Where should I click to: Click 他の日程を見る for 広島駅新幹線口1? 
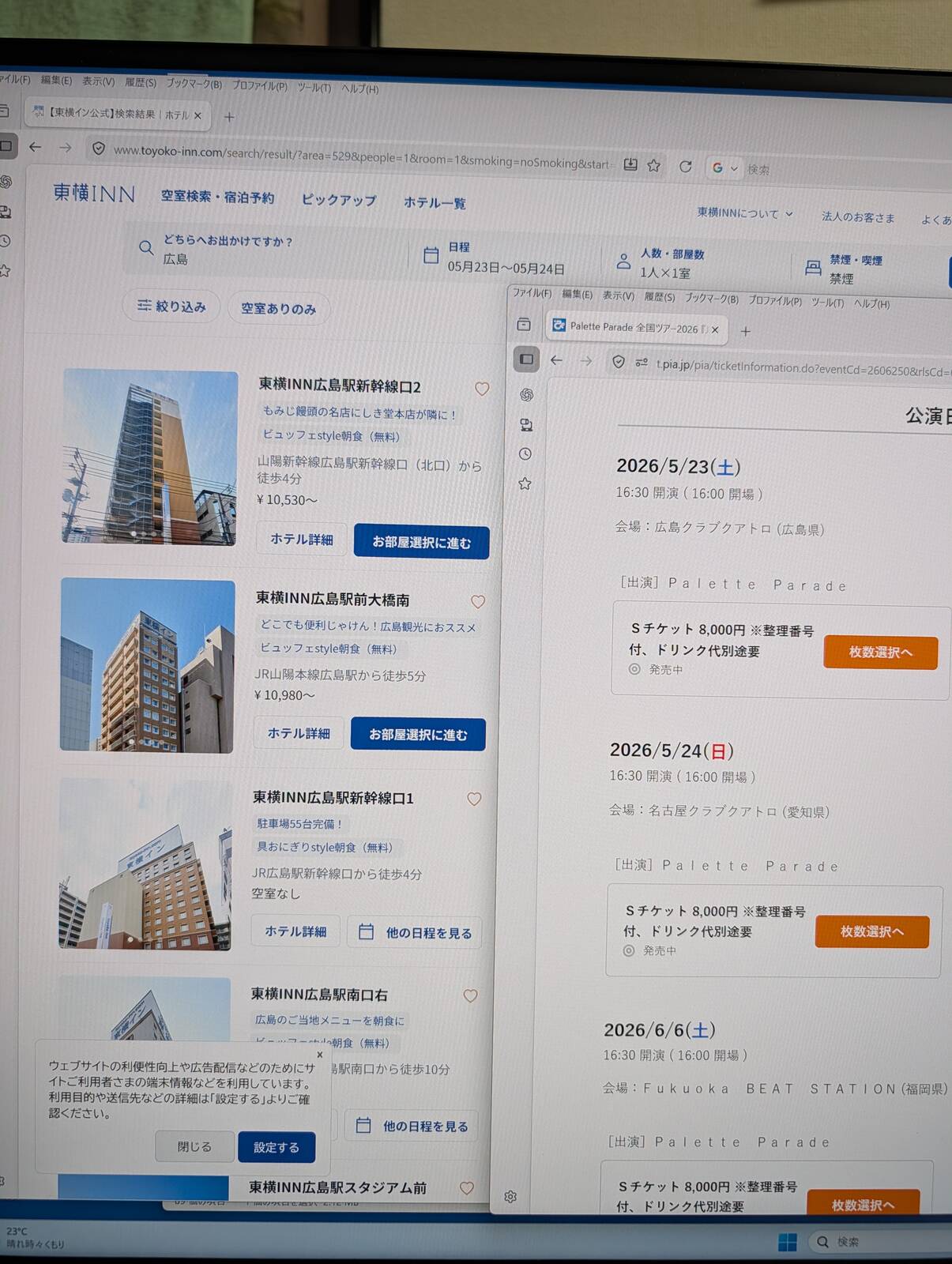415,932
